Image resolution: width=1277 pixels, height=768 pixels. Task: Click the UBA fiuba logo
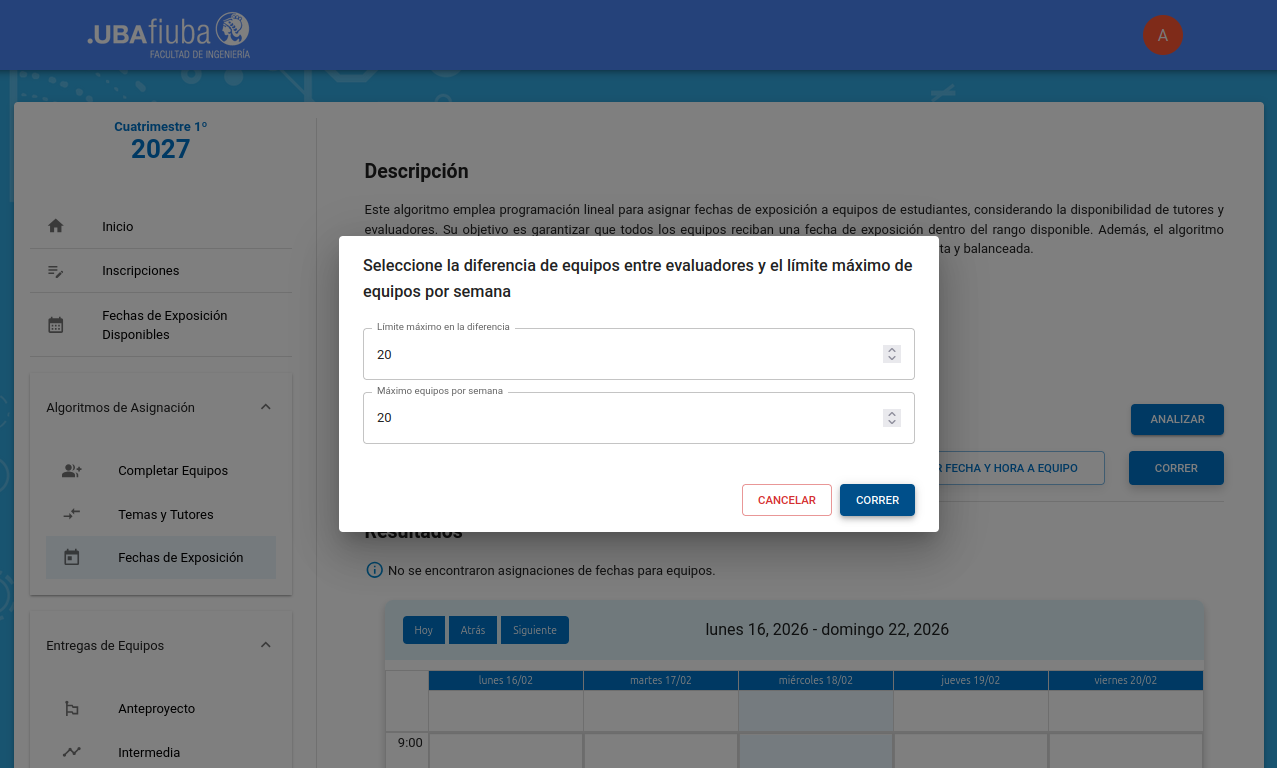169,35
